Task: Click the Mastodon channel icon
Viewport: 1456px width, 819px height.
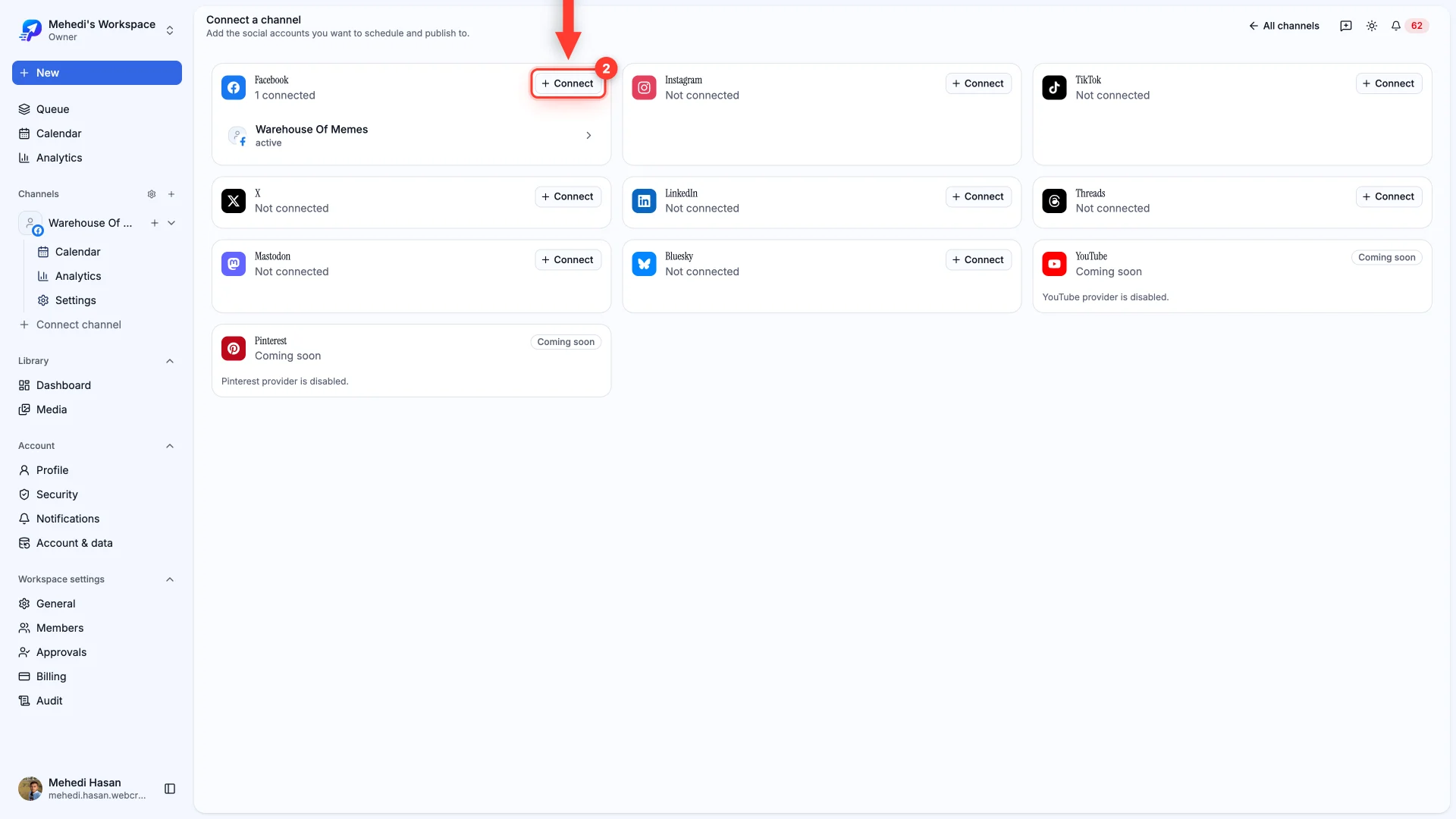Action: (x=234, y=264)
